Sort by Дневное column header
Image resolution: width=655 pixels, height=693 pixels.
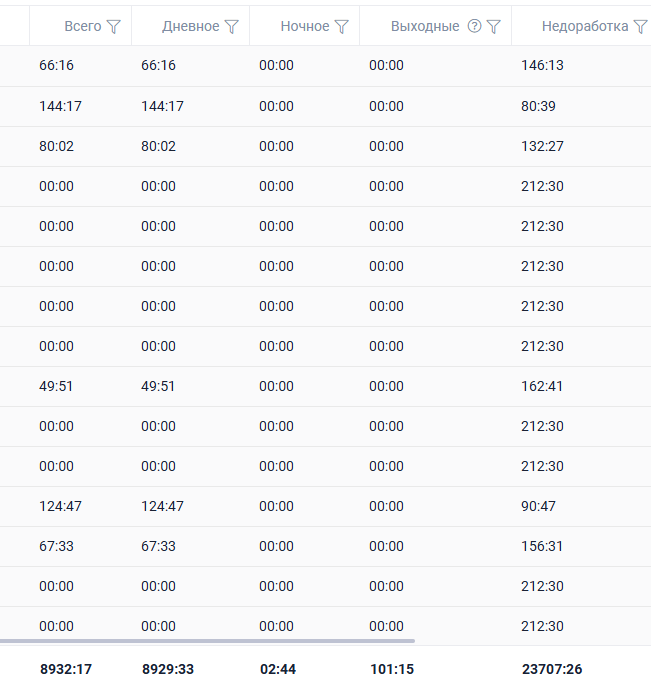(190, 26)
